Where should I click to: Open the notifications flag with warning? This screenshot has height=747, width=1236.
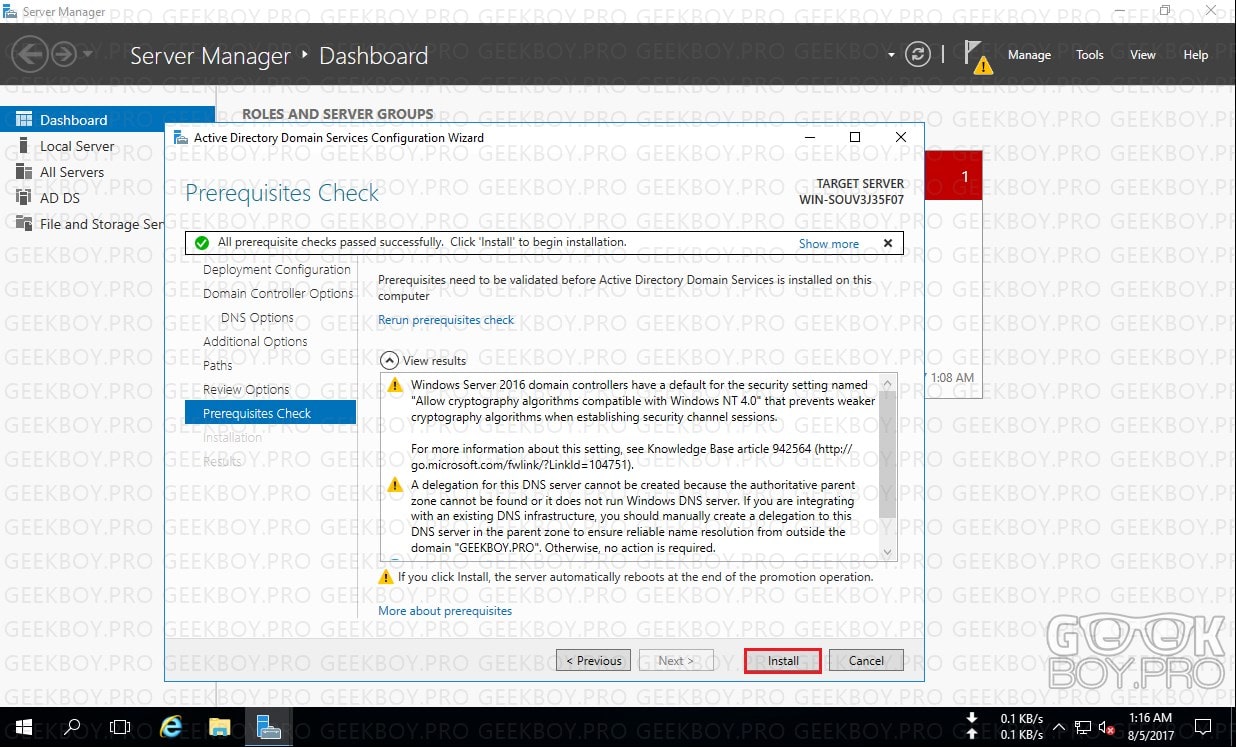978,57
